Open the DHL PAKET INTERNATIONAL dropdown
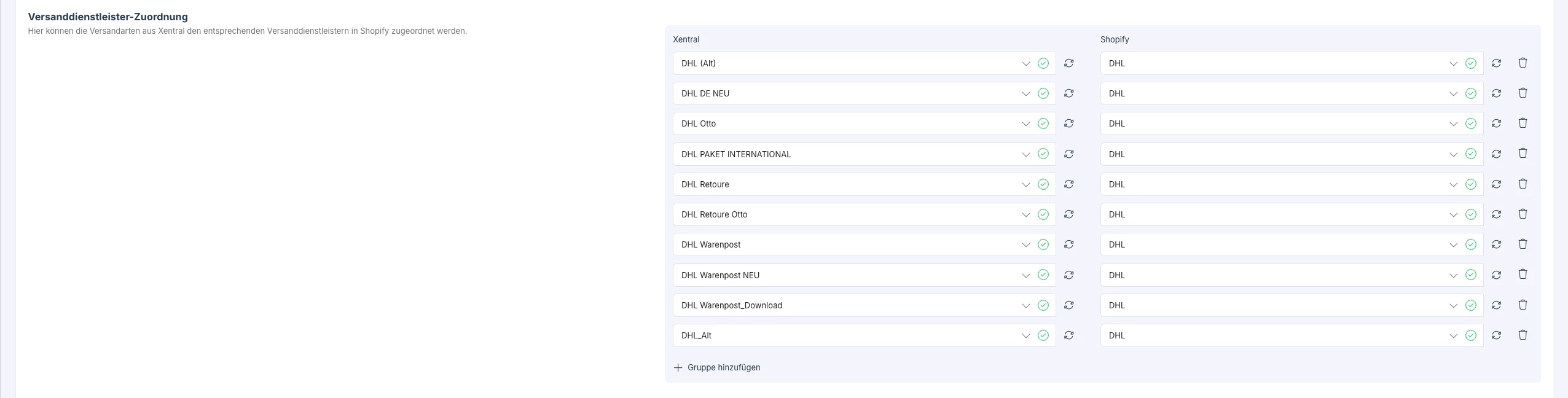 [1025, 154]
